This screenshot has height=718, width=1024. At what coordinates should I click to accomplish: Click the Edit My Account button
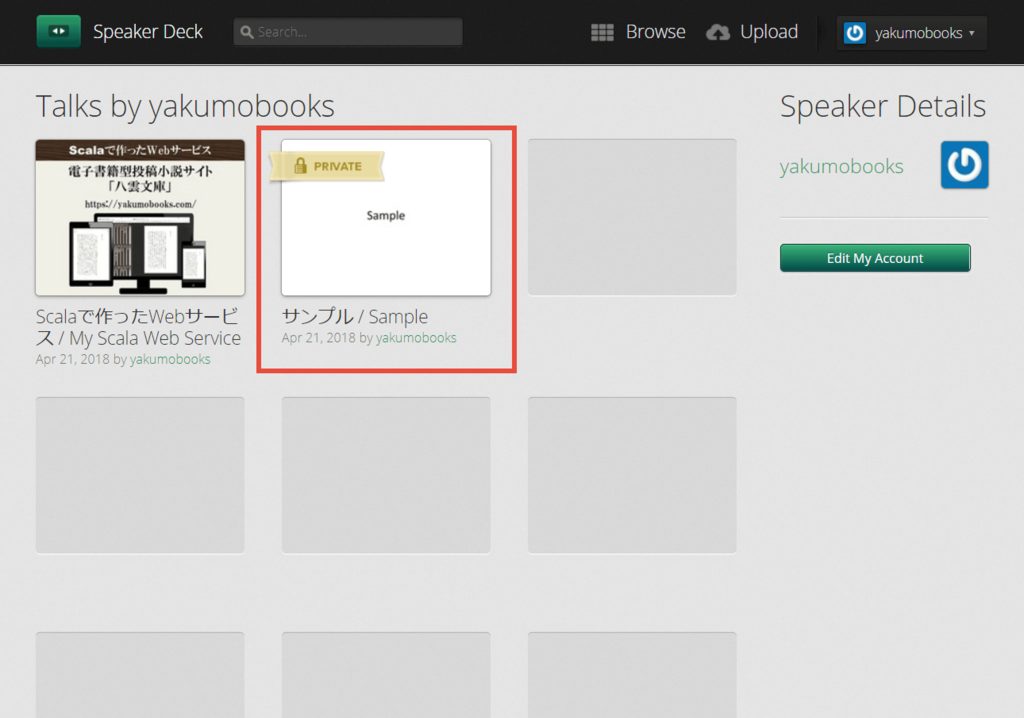pos(875,258)
